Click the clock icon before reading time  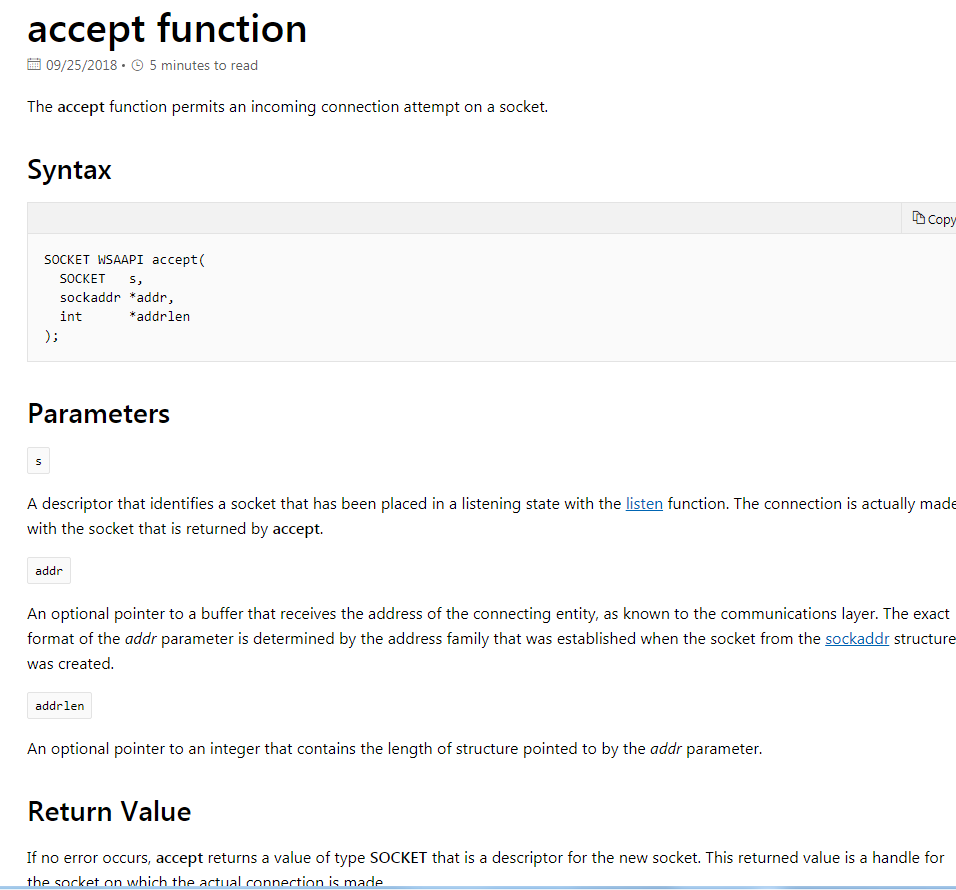point(138,66)
